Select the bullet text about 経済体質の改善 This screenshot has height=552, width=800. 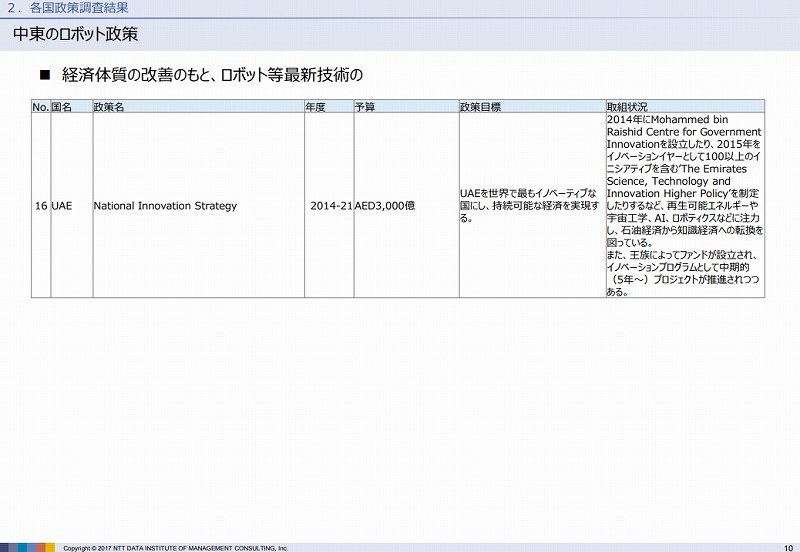coord(210,75)
